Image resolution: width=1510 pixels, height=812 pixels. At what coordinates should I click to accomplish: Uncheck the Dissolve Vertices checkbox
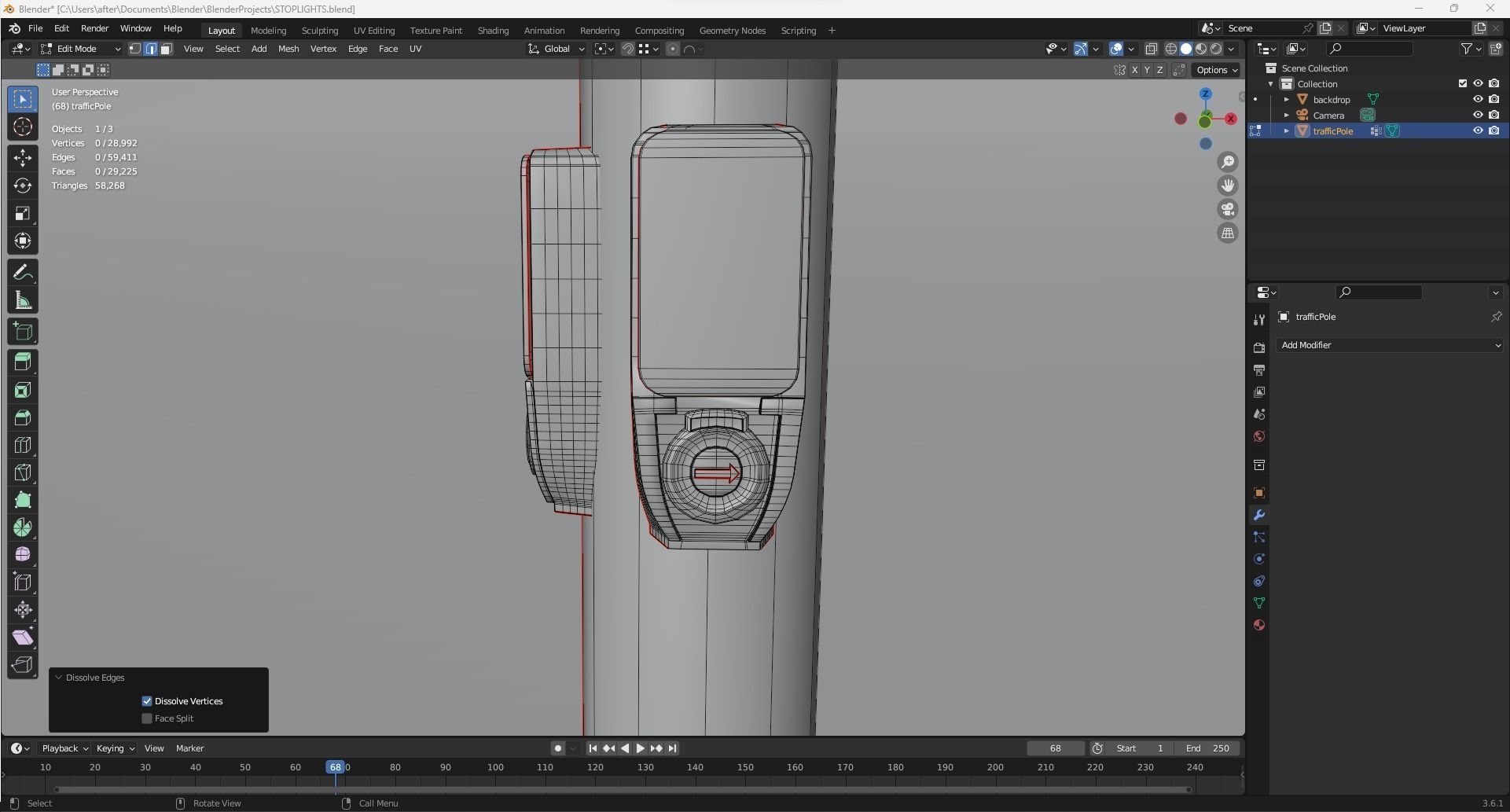point(147,701)
